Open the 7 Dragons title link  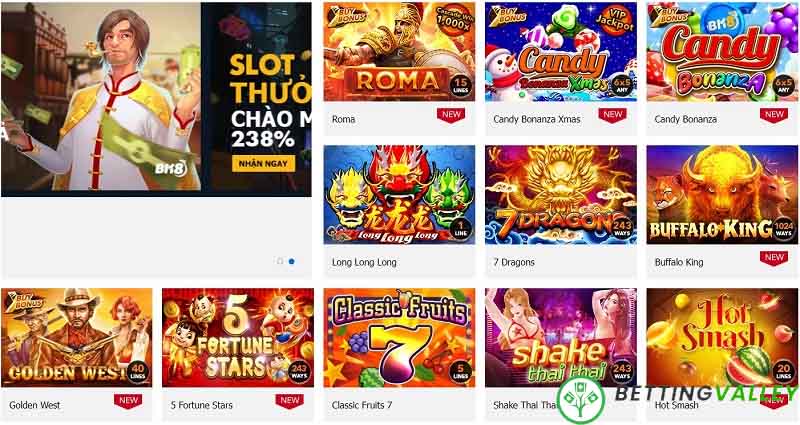pos(514,262)
